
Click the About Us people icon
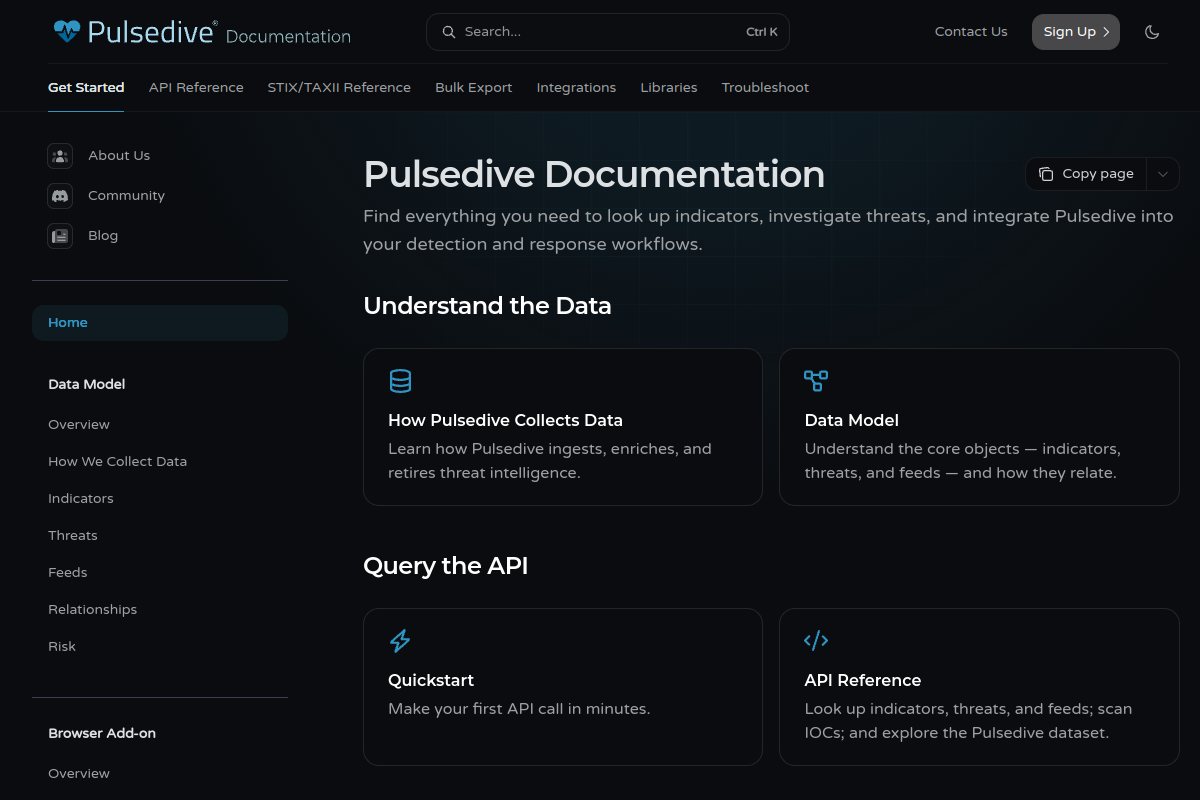pyautogui.click(x=60, y=156)
